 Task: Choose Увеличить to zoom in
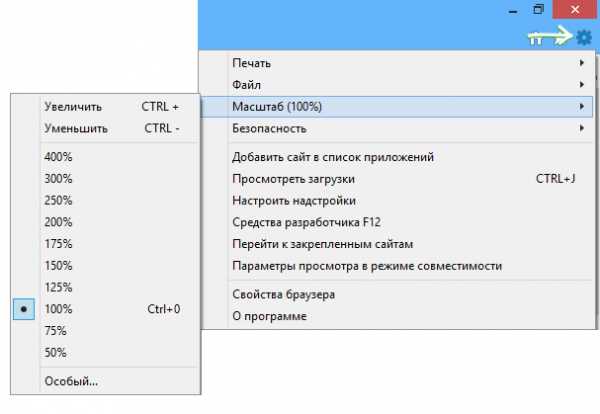[72, 106]
